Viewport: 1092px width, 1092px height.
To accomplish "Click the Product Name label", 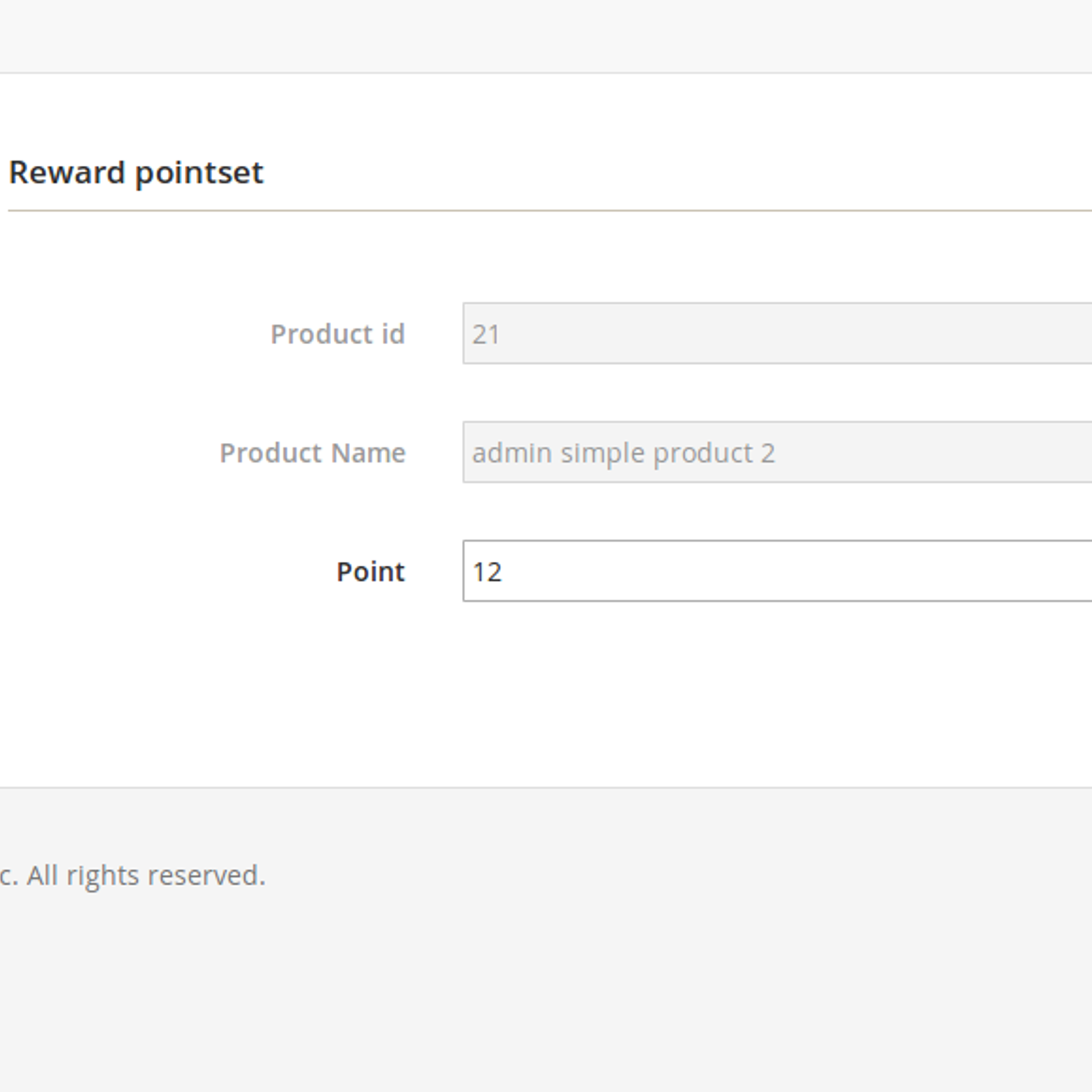I will pos(313,453).
